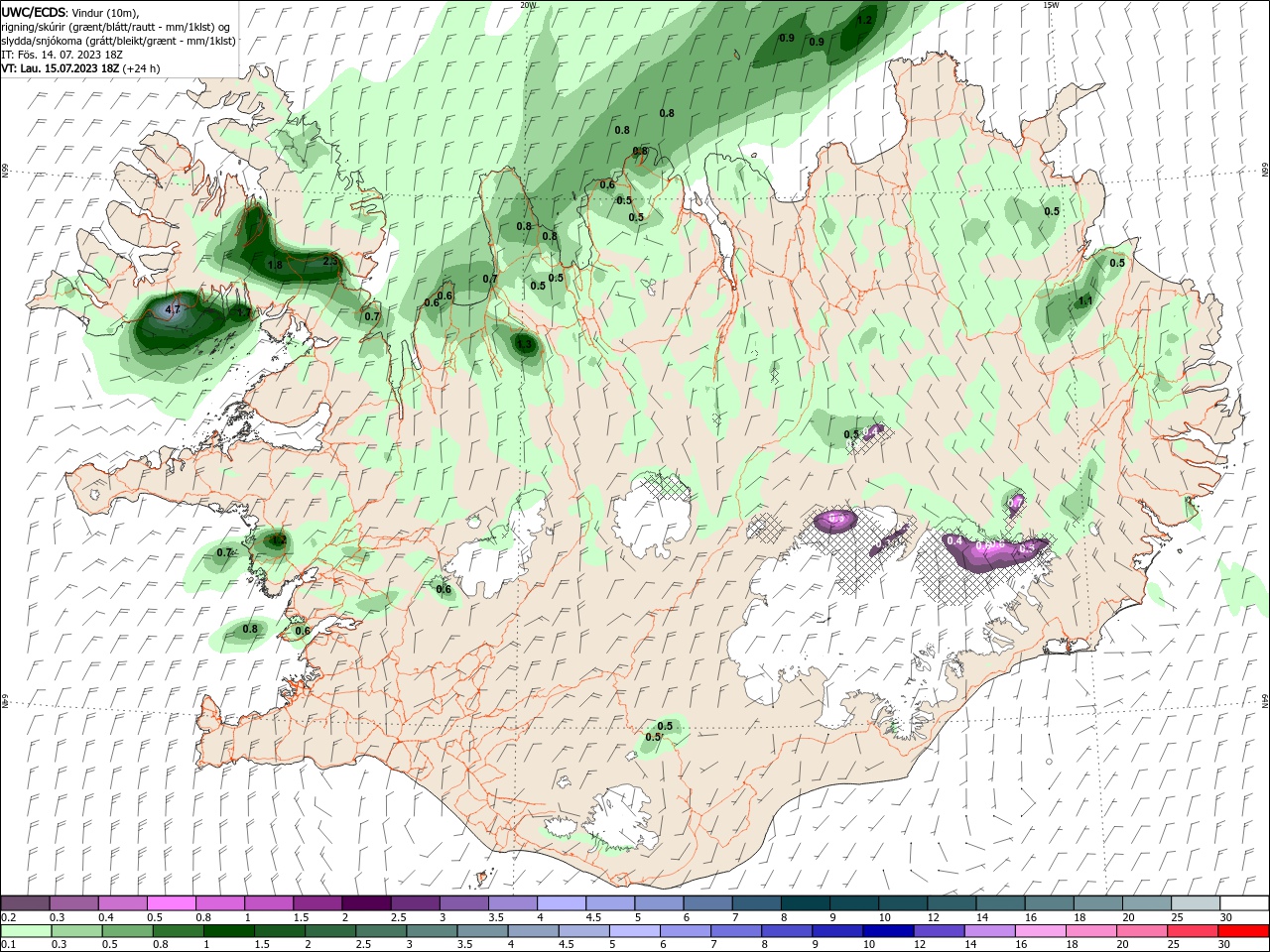Click the 0.4 value inside the purple snow area
Viewport: 1270px width, 952px height.
954,541
